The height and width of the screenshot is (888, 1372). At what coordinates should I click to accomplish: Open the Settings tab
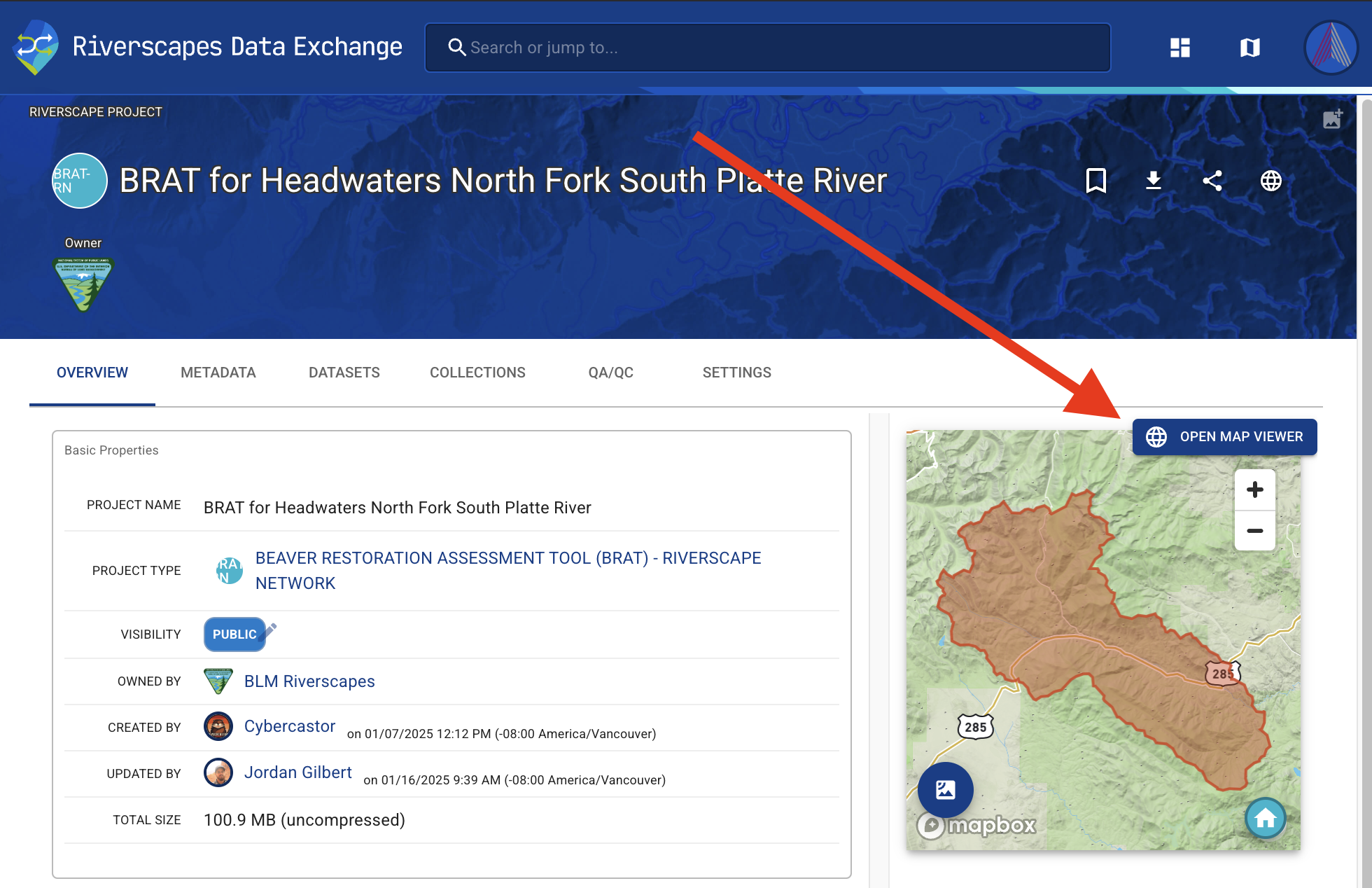[737, 373]
